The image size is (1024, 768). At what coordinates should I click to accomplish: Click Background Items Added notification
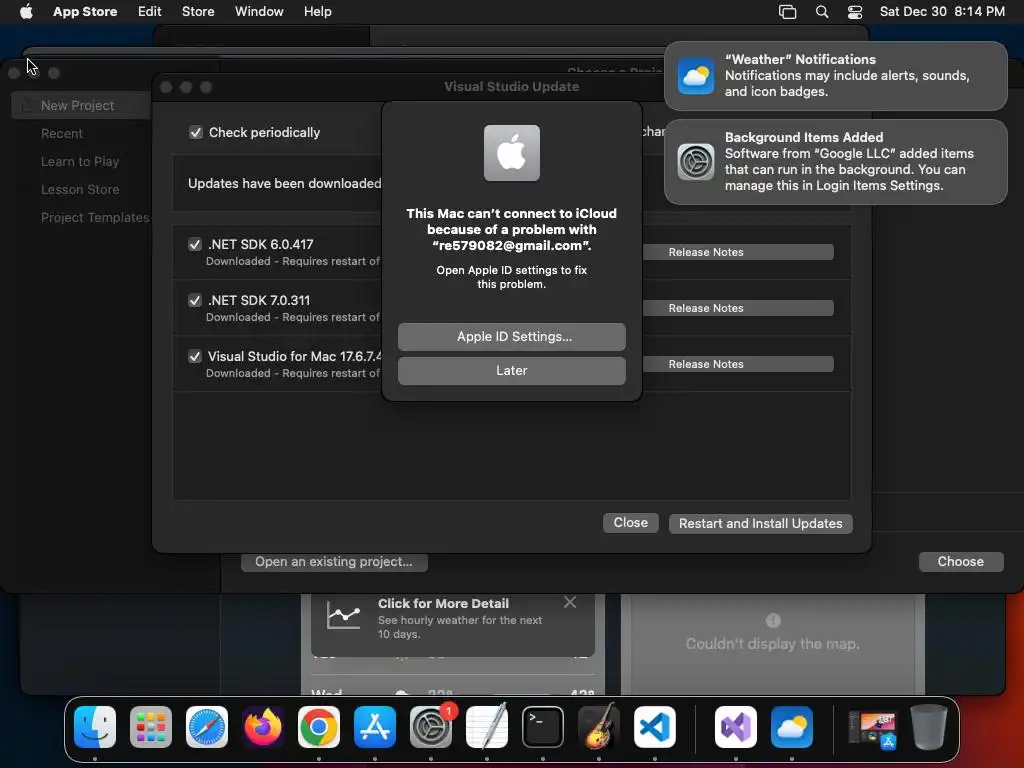[836, 162]
